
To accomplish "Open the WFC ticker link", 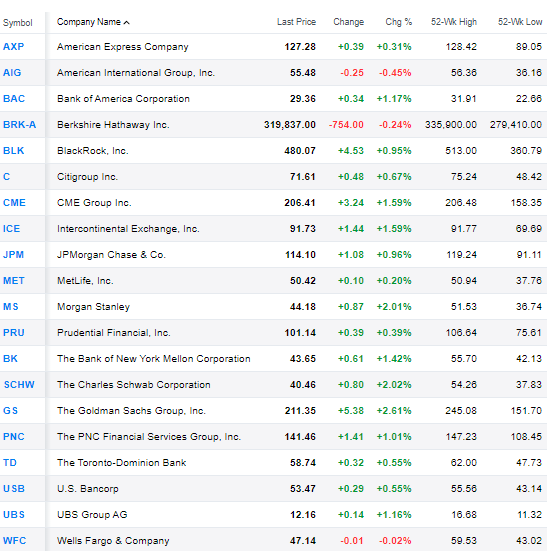I will pyautogui.click(x=14, y=540).
